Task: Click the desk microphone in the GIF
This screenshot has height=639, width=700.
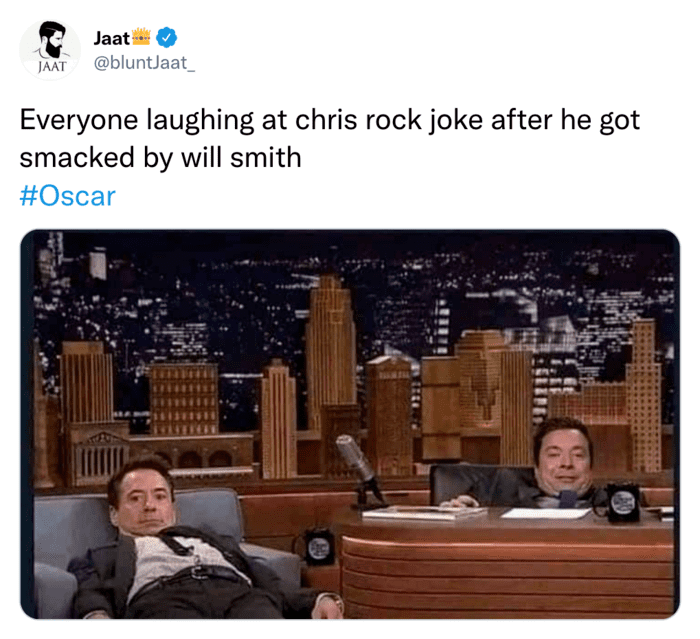Action: coord(358,471)
